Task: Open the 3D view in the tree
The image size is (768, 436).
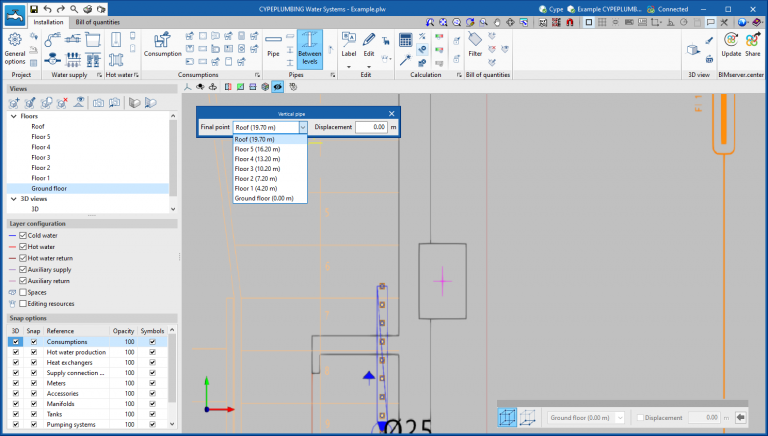Action: tap(35, 209)
